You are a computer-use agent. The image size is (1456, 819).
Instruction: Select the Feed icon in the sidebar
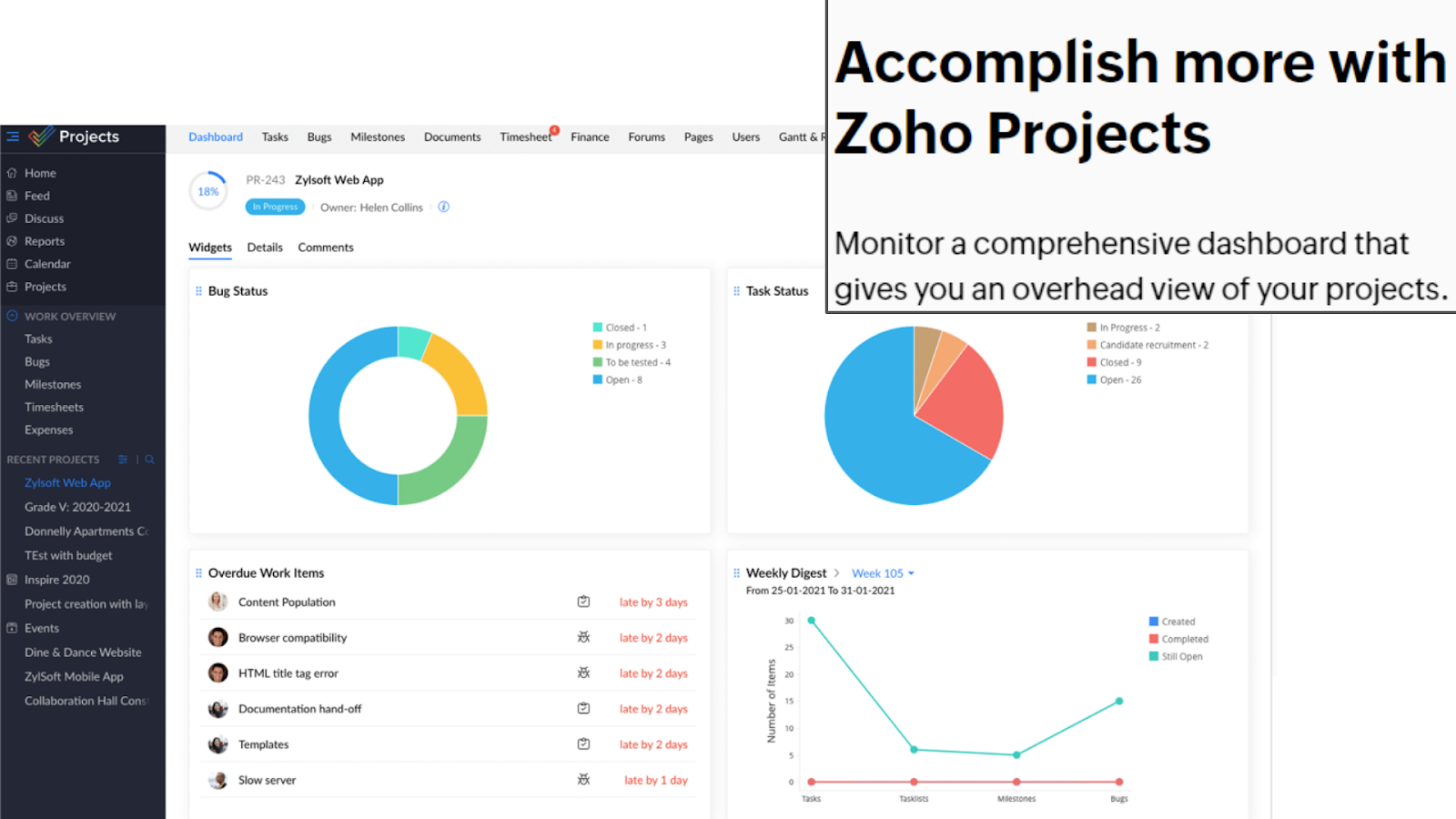click(x=13, y=195)
